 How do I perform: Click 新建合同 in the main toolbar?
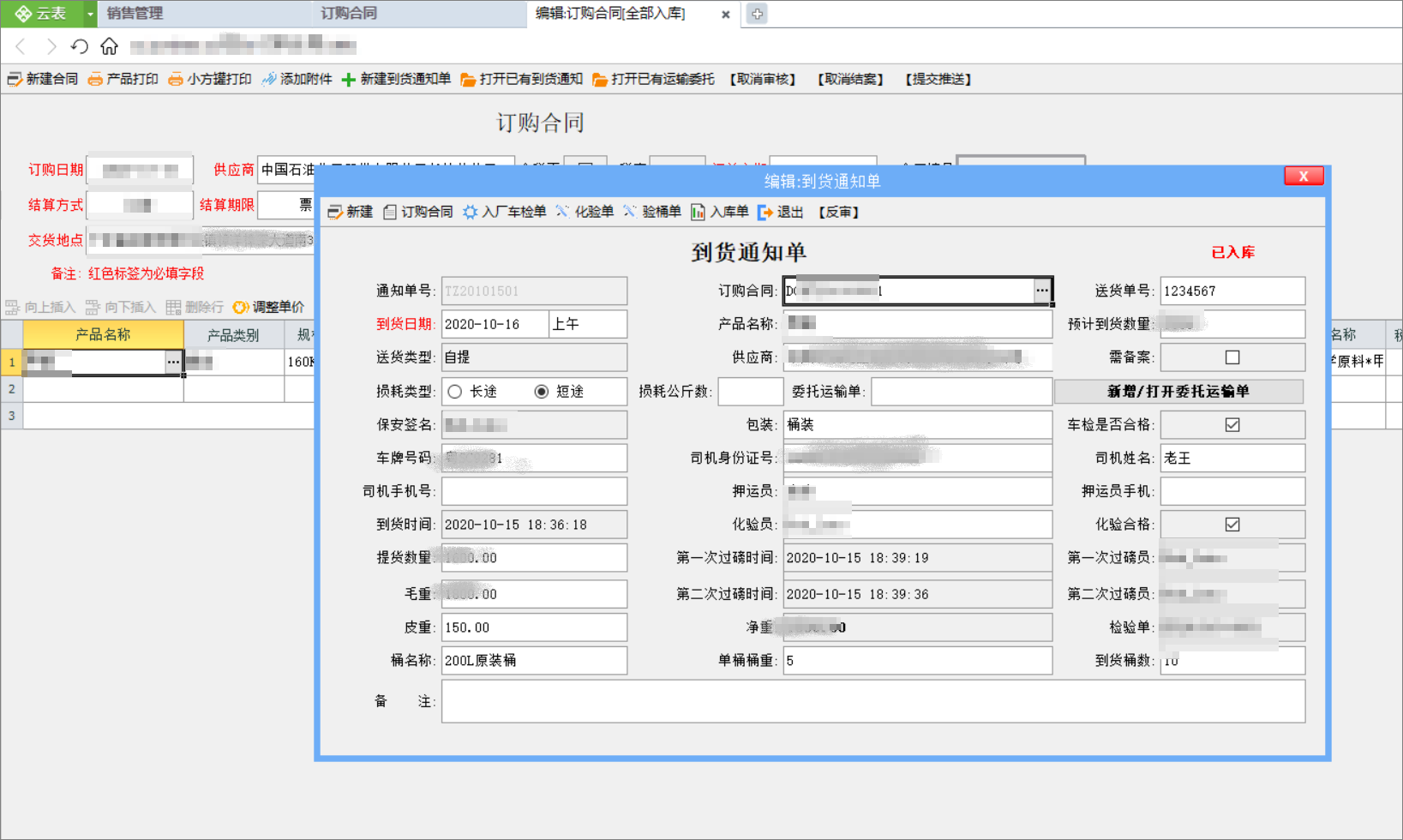click(x=42, y=79)
